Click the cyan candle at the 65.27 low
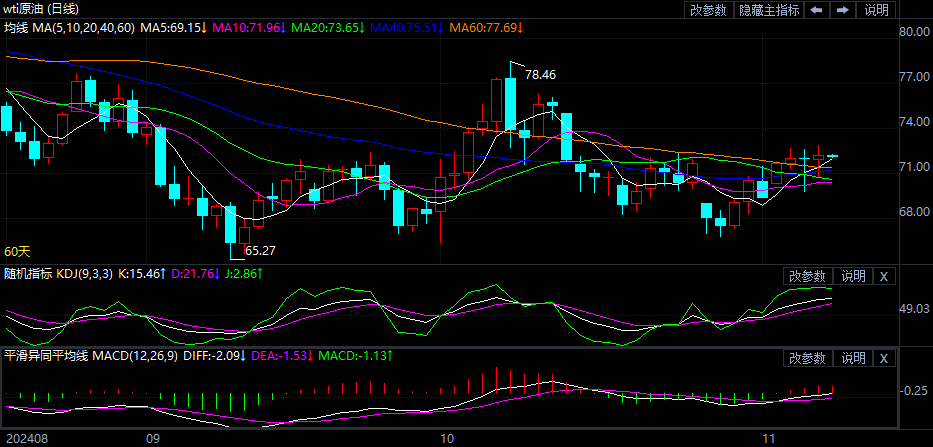The image size is (933, 447). point(230,224)
